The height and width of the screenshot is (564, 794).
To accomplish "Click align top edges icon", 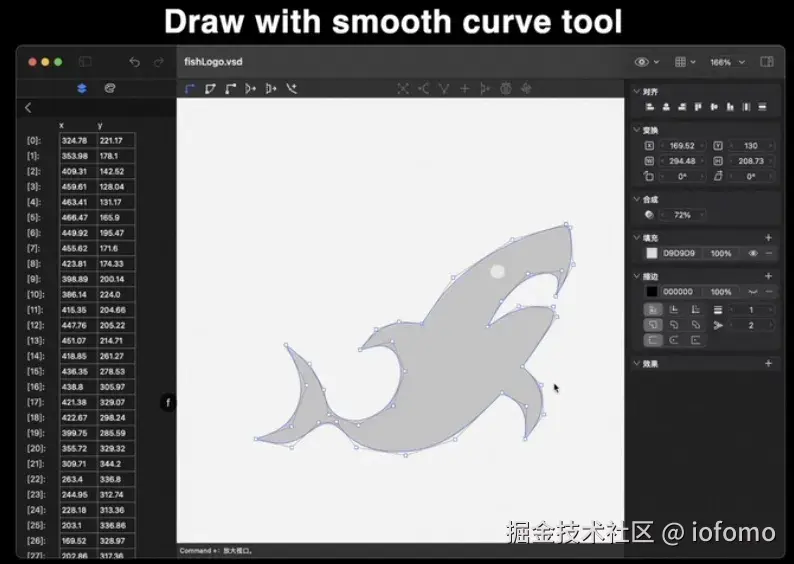I will (698, 107).
